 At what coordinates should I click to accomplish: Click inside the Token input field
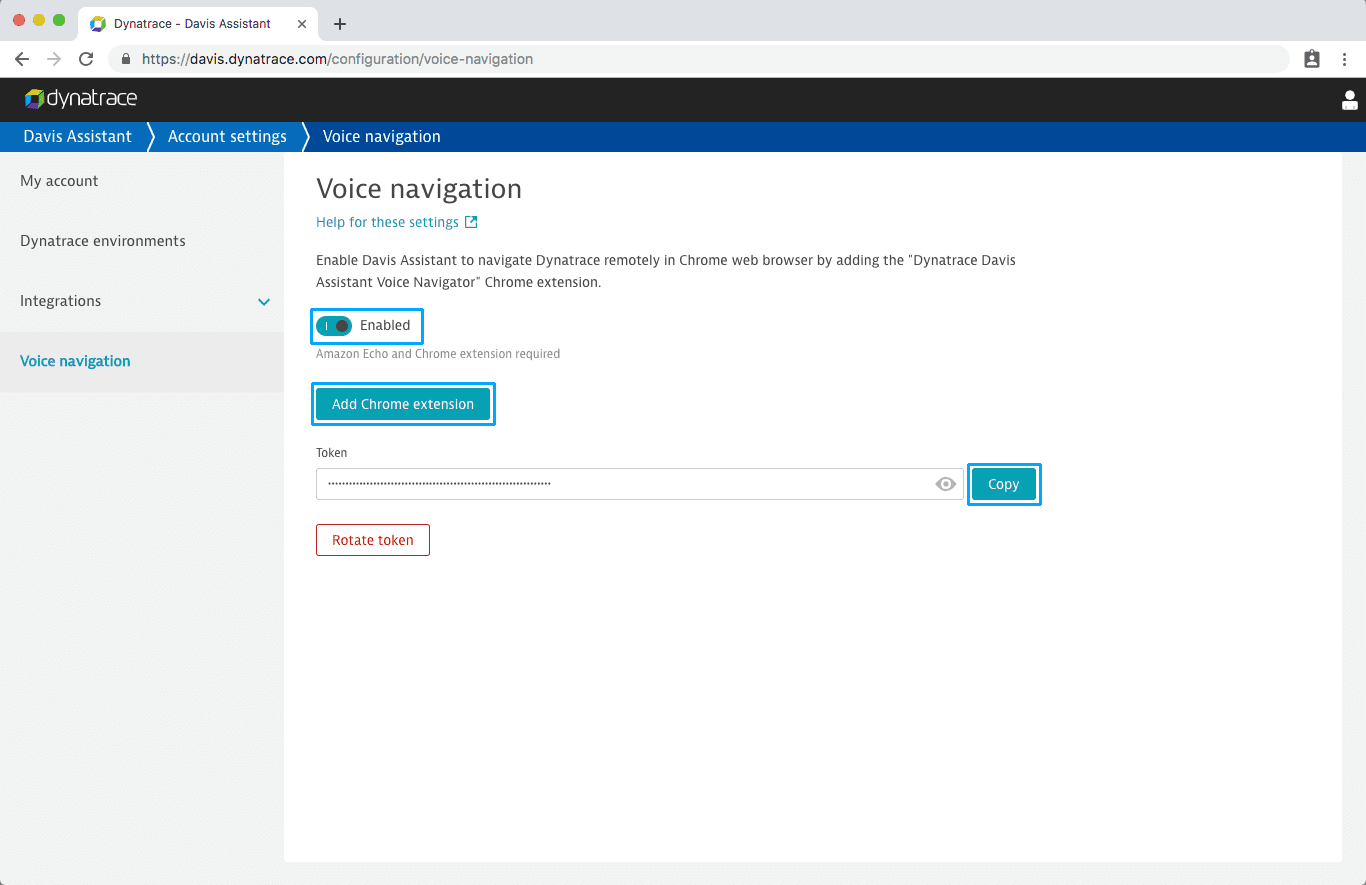(640, 484)
